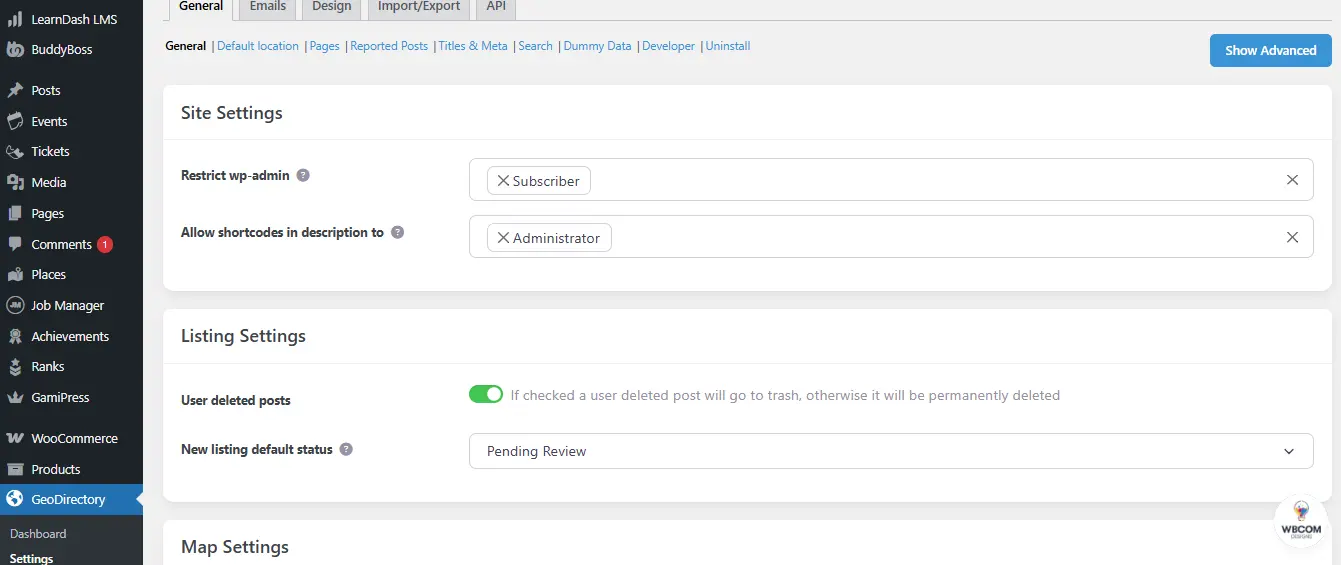1341x565 pixels.
Task: Click the Site Settings heading
Action: click(232, 113)
